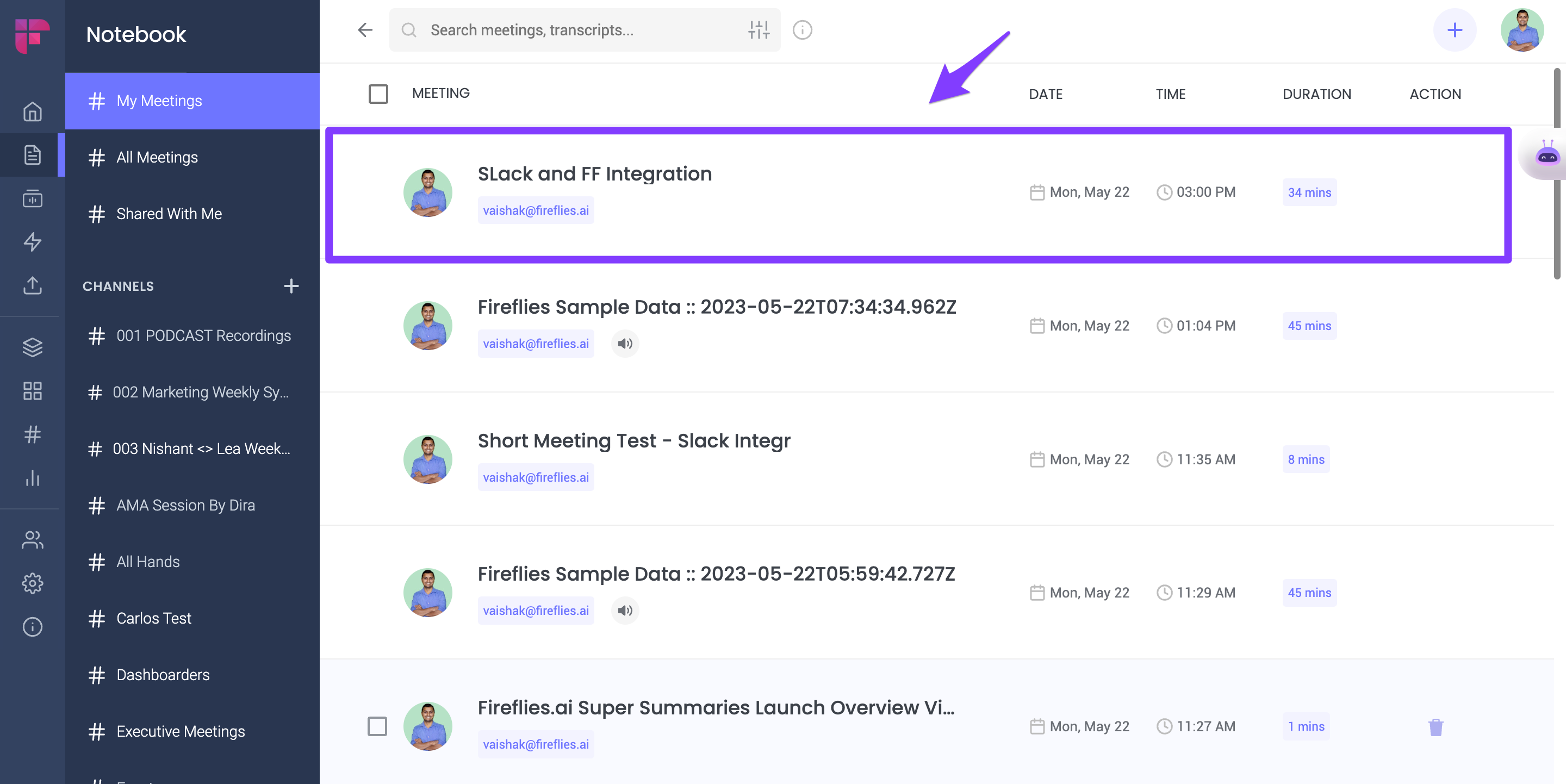Play audio for Fireflies Sample Data 05:59:42
The width and height of the screenshot is (1566, 784).
coord(625,611)
